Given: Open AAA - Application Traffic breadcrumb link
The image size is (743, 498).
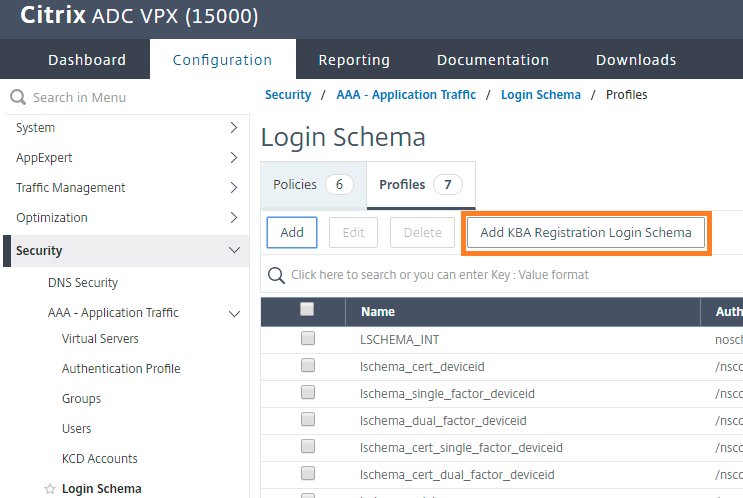Looking at the screenshot, I should click(x=406, y=95).
